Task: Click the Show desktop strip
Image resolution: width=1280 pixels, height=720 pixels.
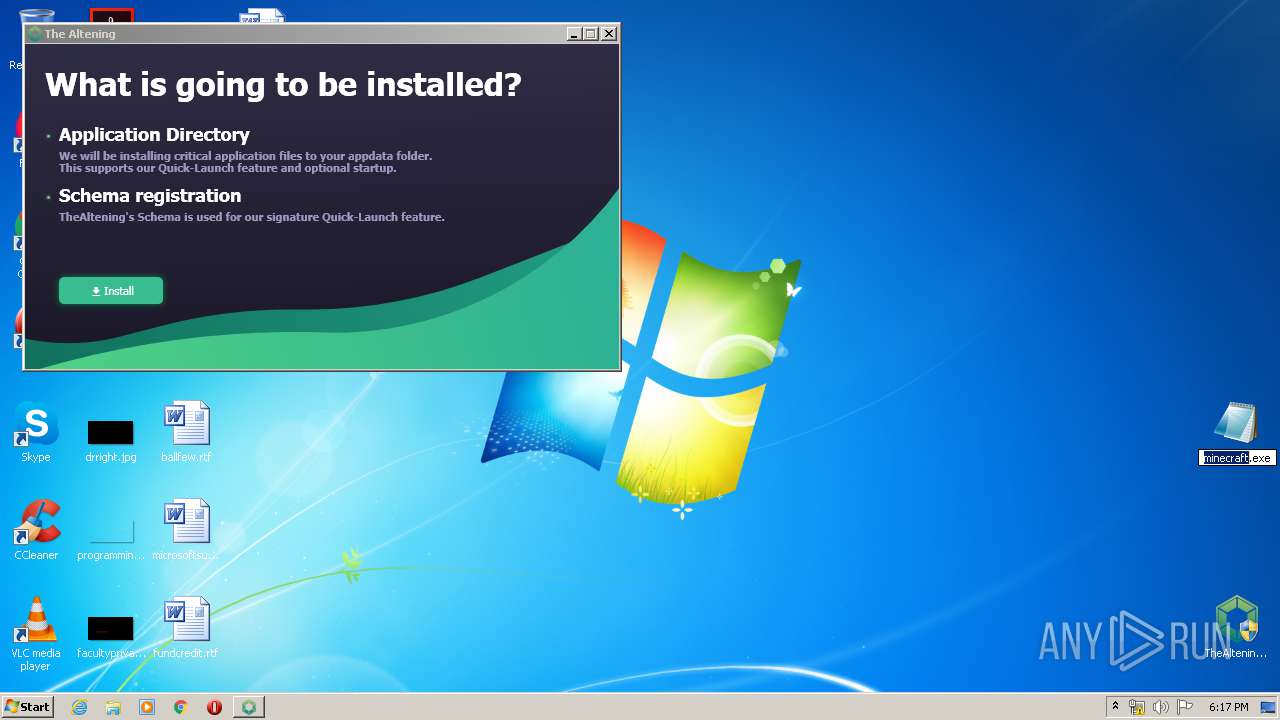Action: click(1270, 707)
